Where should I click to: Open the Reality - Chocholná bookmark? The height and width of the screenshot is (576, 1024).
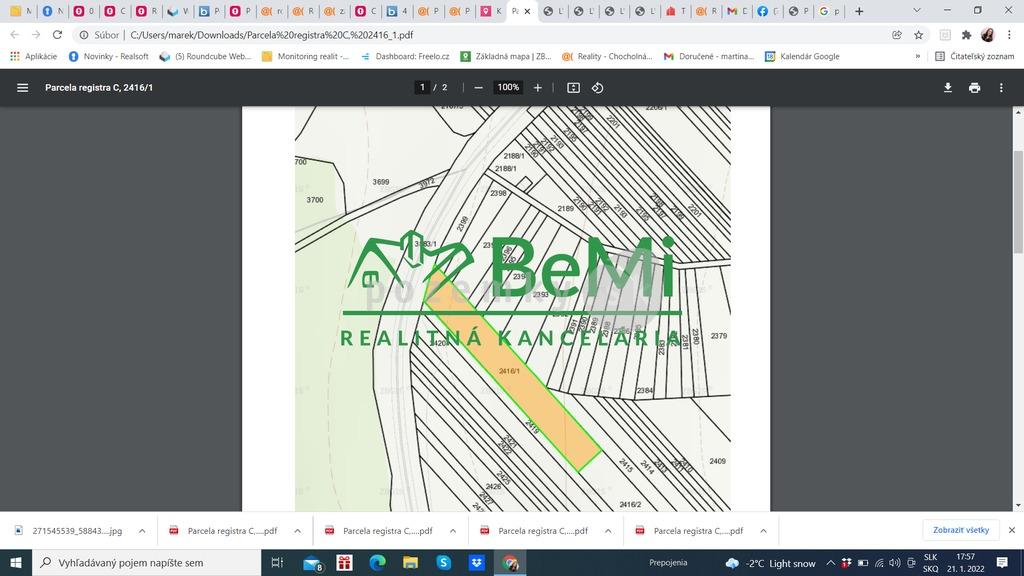(x=607, y=56)
